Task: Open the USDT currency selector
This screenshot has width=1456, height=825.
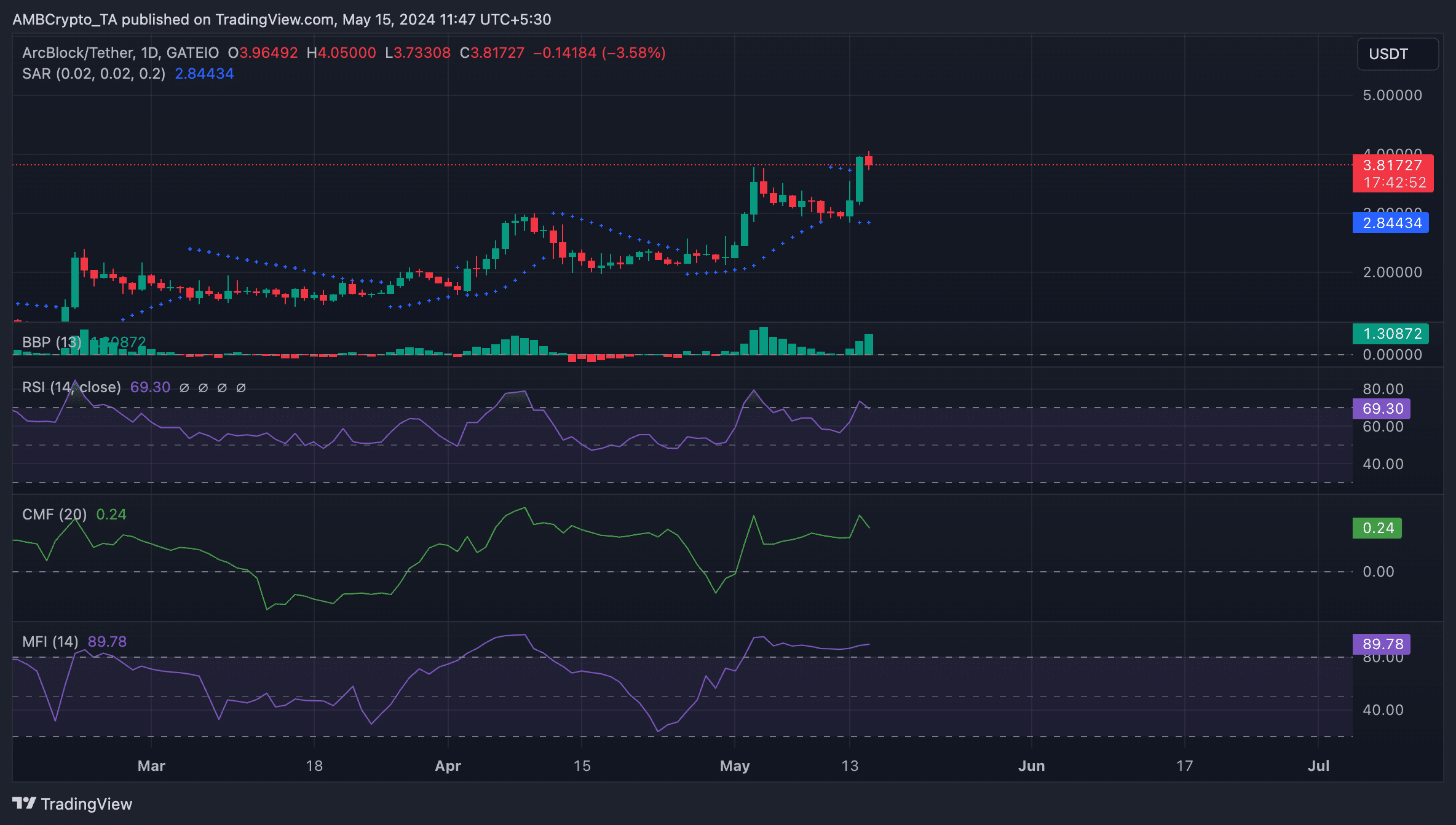Action: [1398, 54]
